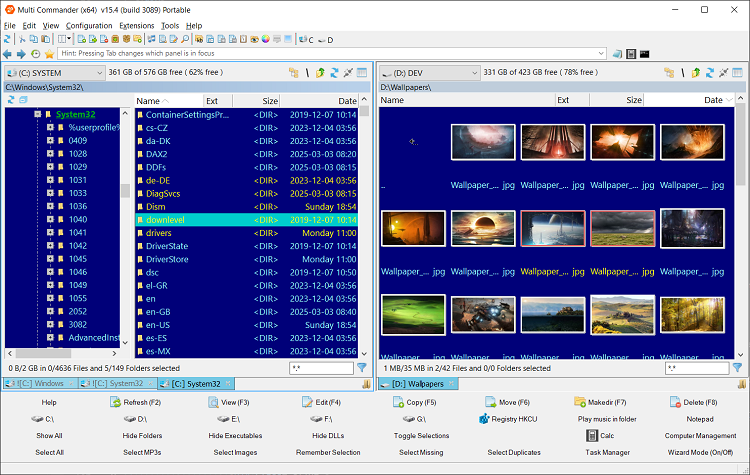The height and width of the screenshot is (475, 750).
Task: Click the calculator icon next to Calc
Action: (x=592, y=435)
